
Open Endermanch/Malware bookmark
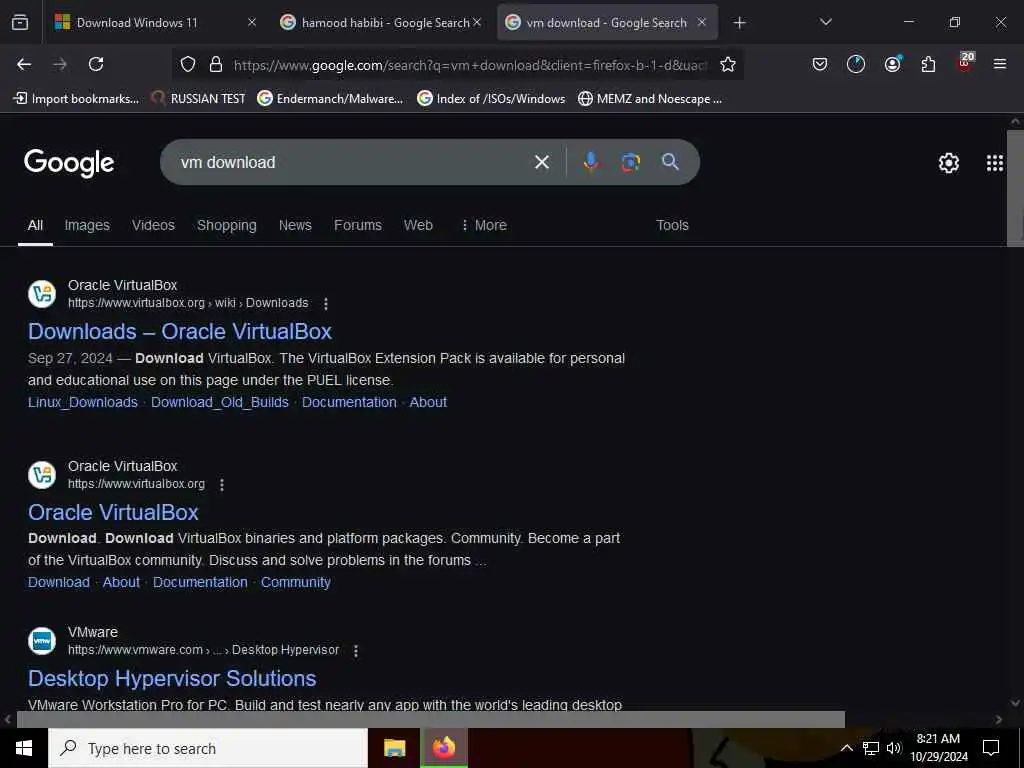tap(330, 99)
